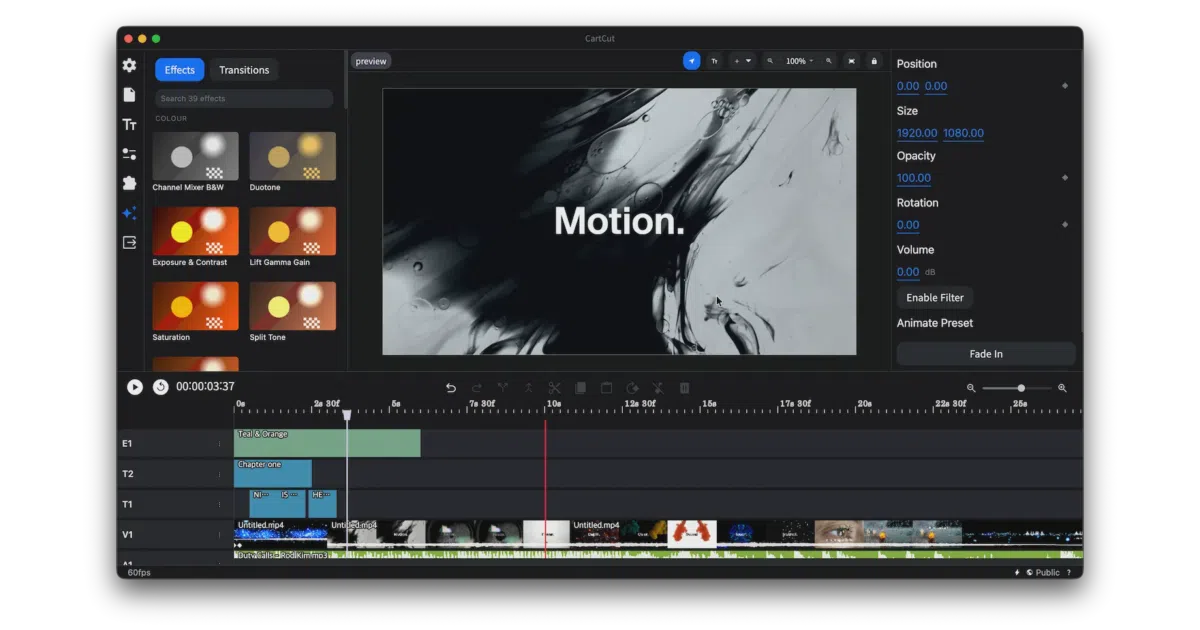Toggle the loop button beside play
The width and height of the screenshot is (1200, 630).
coord(160,387)
